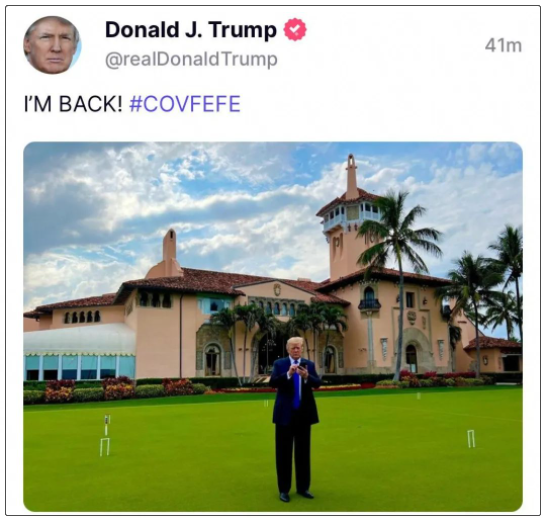The height and width of the screenshot is (518, 543).
Task: Open the #COVFEFE hashtag
Action: [185, 104]
